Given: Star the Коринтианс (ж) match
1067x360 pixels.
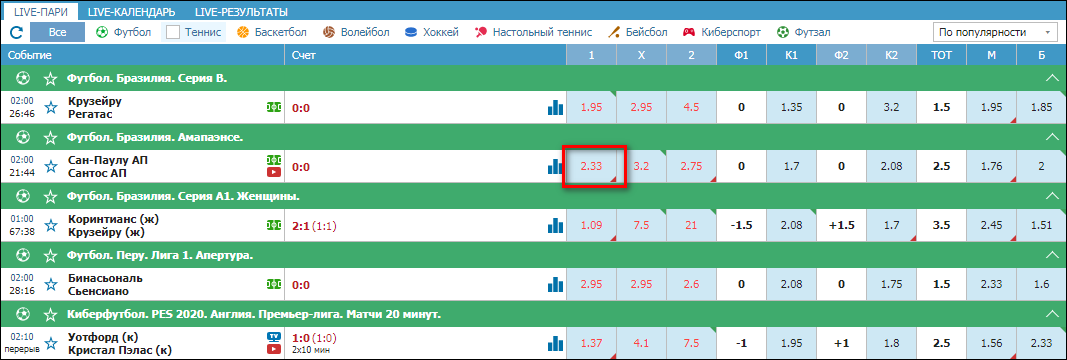Looking at the screenshot, I should 50,225.
